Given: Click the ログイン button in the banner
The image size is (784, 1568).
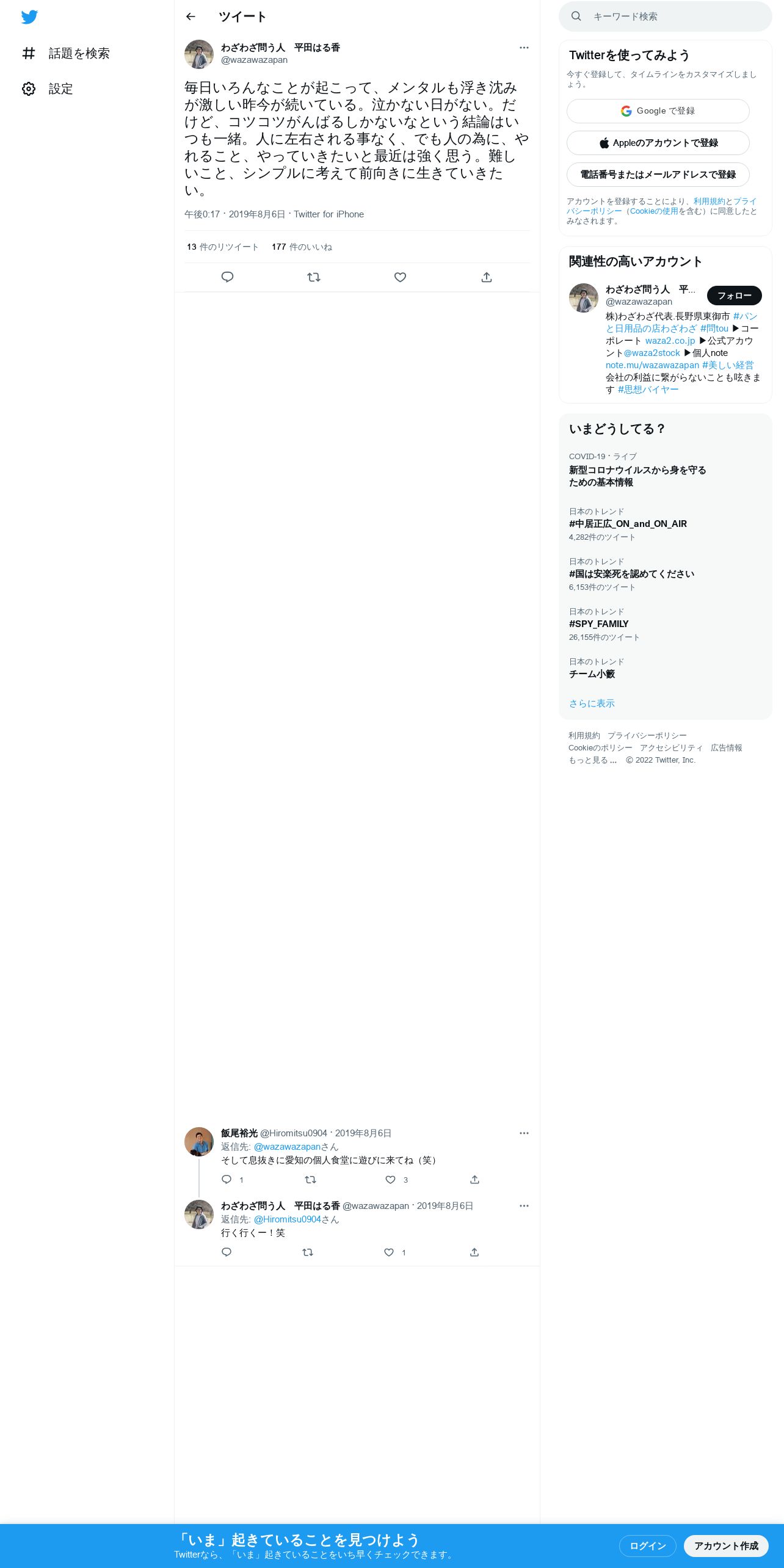Looking at the screenshot, I should 648,1546.
